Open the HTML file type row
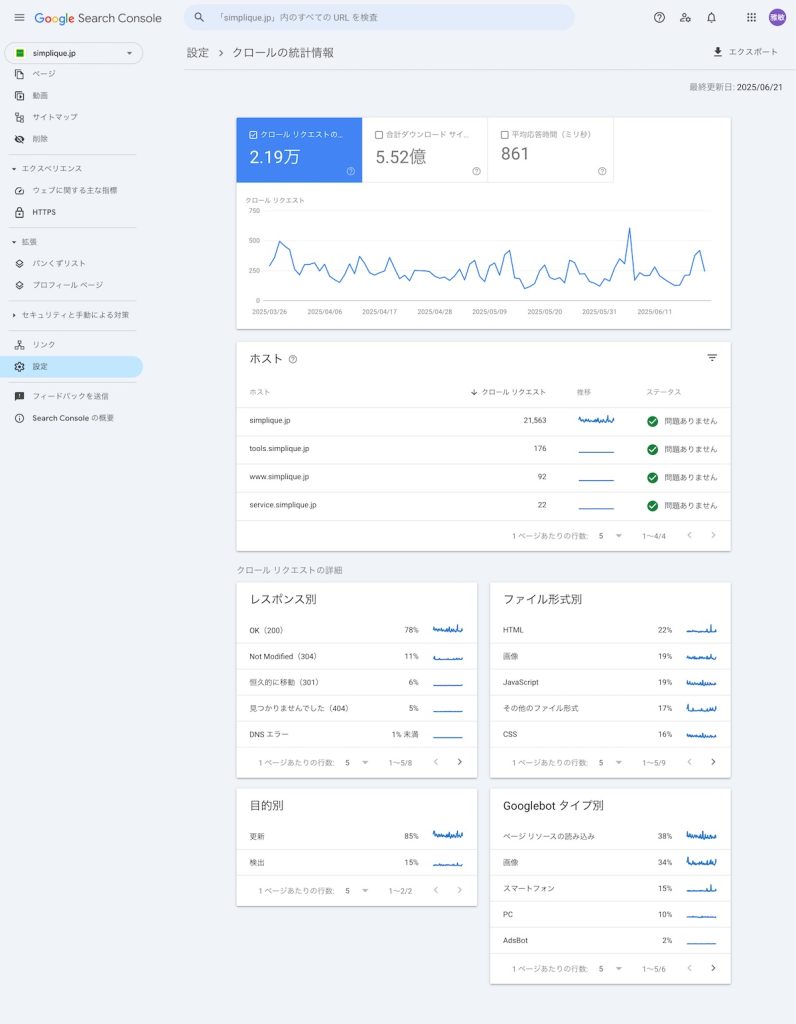The image size is (796, 1024). point(610,630)
